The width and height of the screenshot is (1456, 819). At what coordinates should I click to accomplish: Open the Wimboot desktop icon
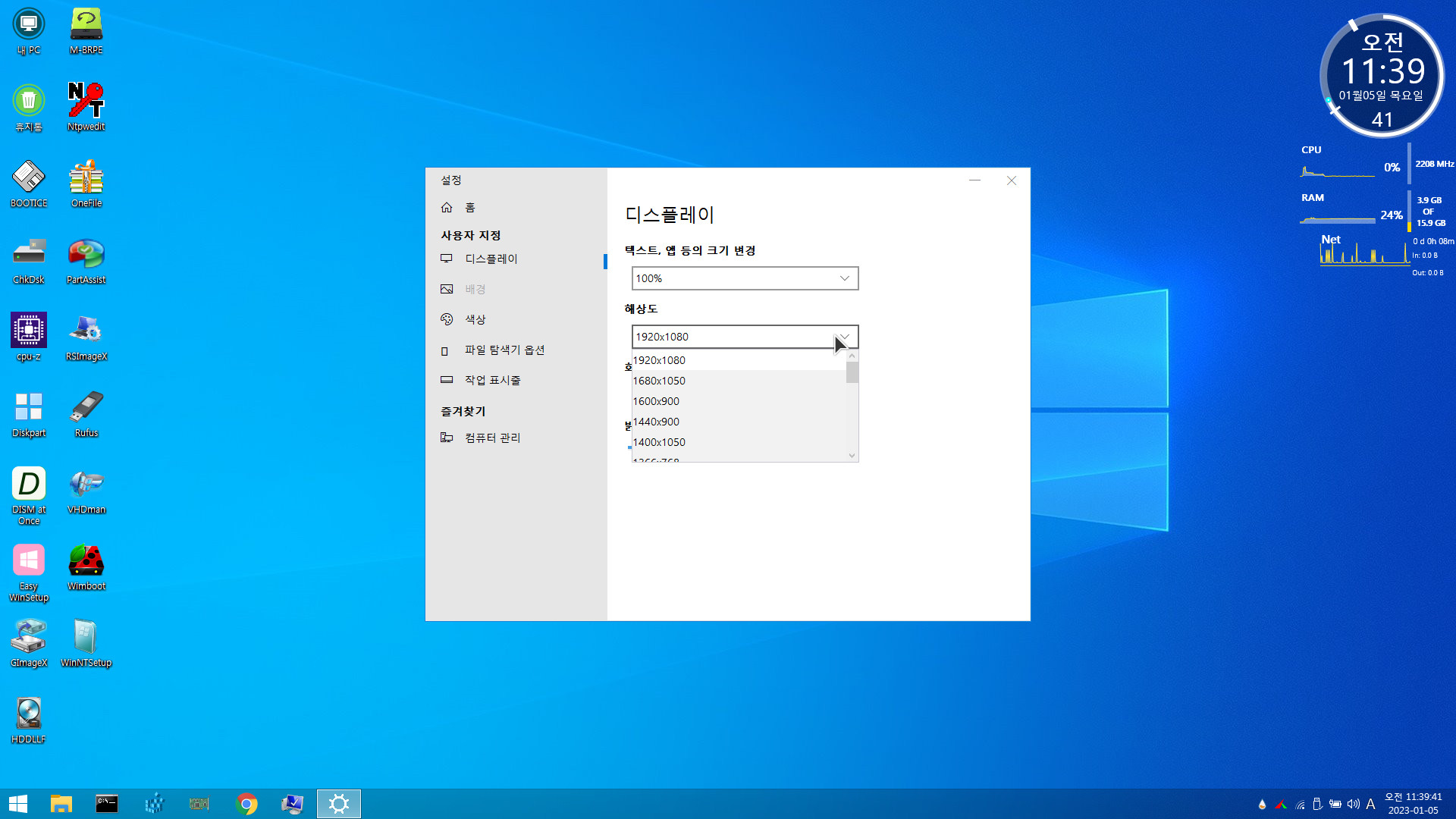[86, 567]
